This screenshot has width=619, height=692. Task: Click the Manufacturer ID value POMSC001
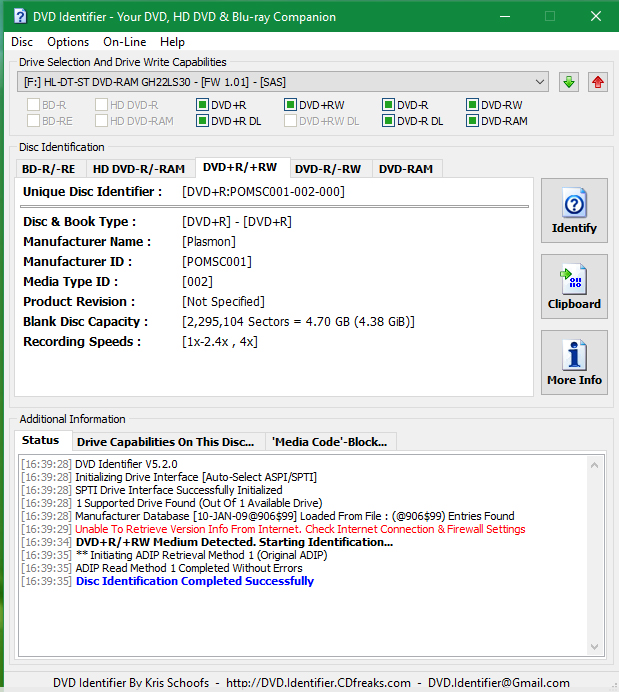[x=217, y=262]
